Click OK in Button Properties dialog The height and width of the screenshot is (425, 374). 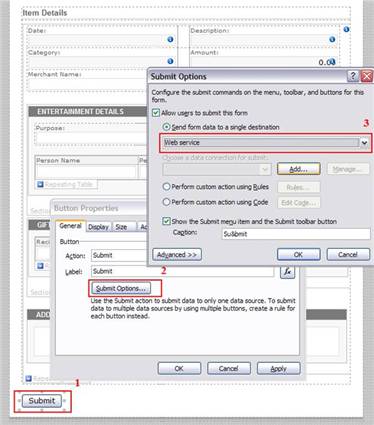(179, 368)
